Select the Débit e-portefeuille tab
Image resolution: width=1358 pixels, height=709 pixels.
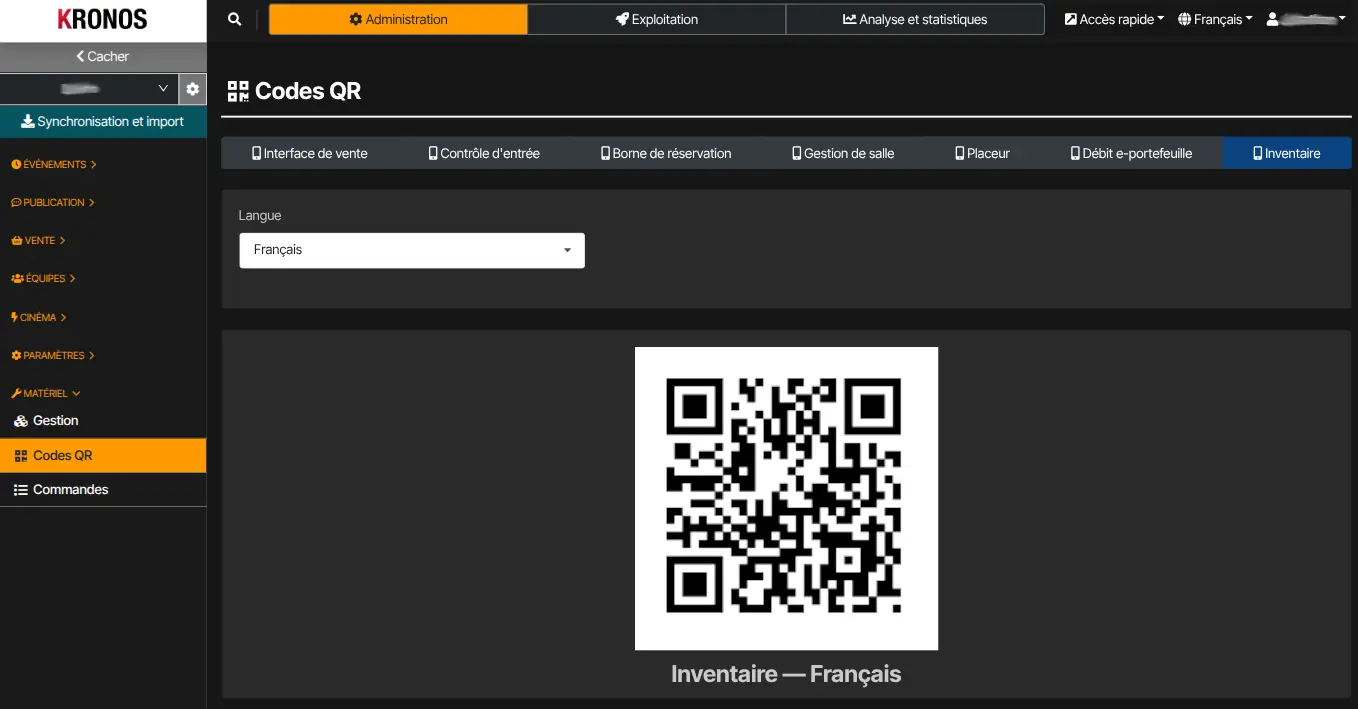1131,153
